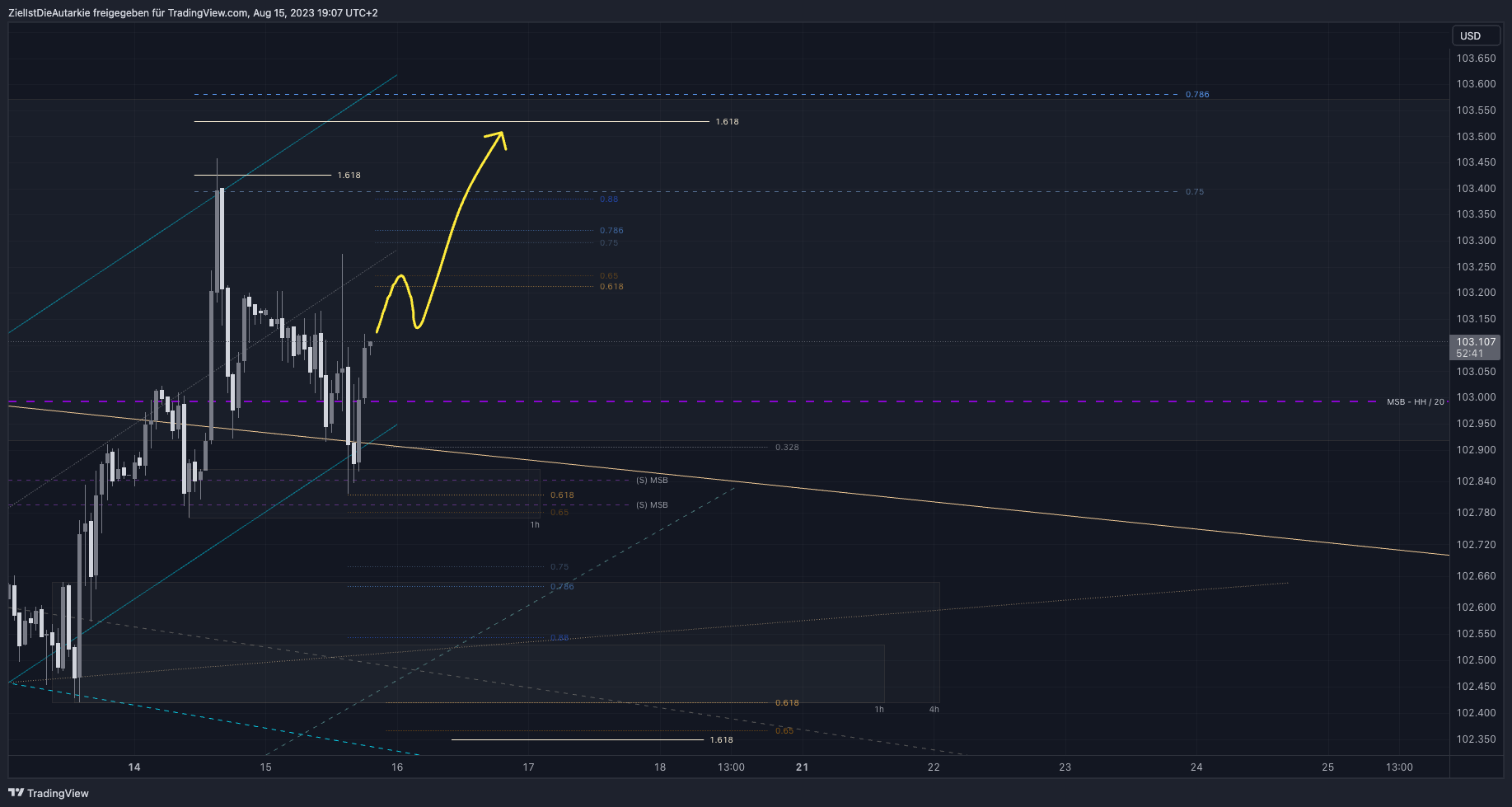
Task: Click the price axis value 103.300
Action: pyautogui.click(x=1476, y=241)
